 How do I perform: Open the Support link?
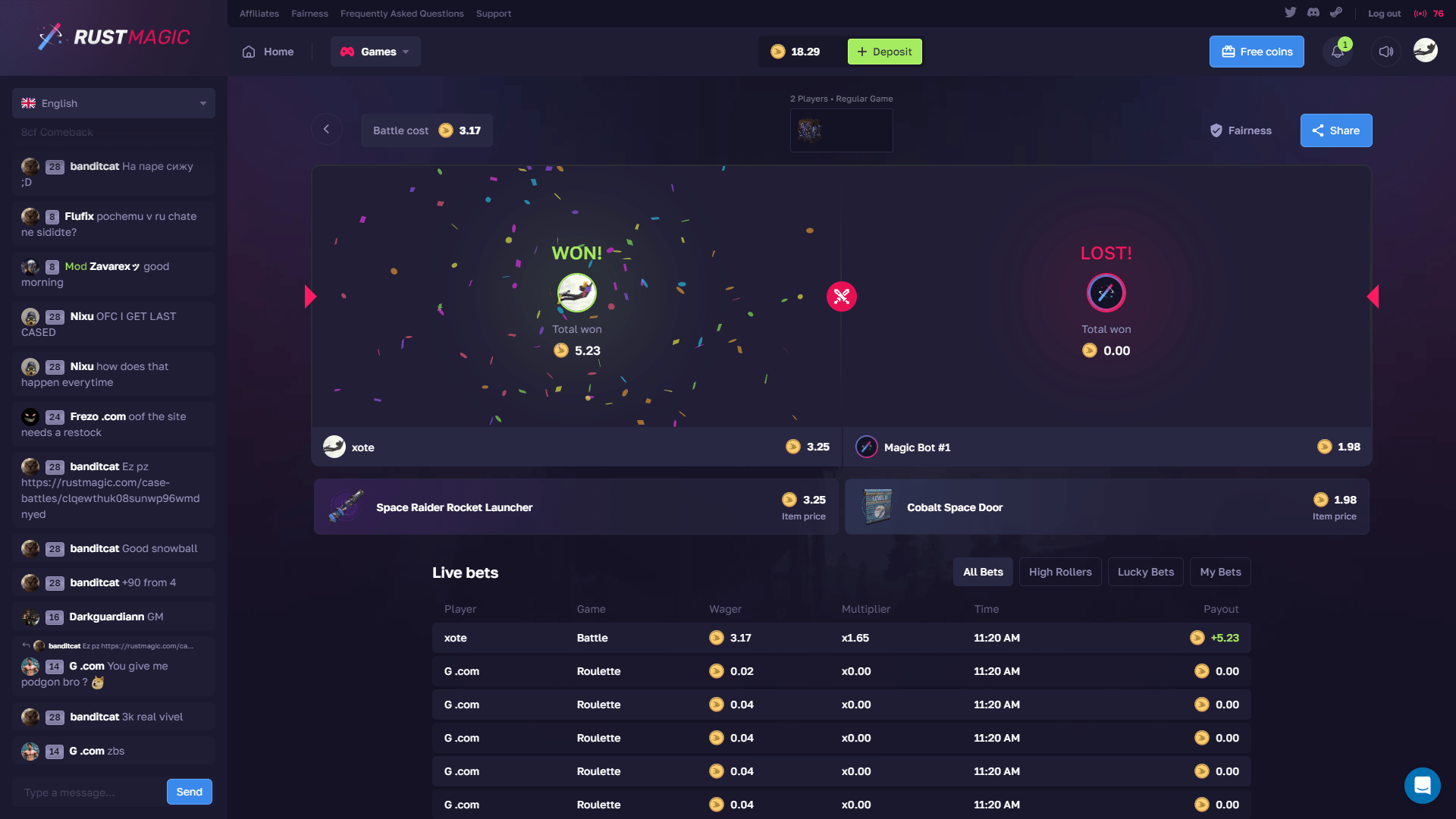point(494,14)
